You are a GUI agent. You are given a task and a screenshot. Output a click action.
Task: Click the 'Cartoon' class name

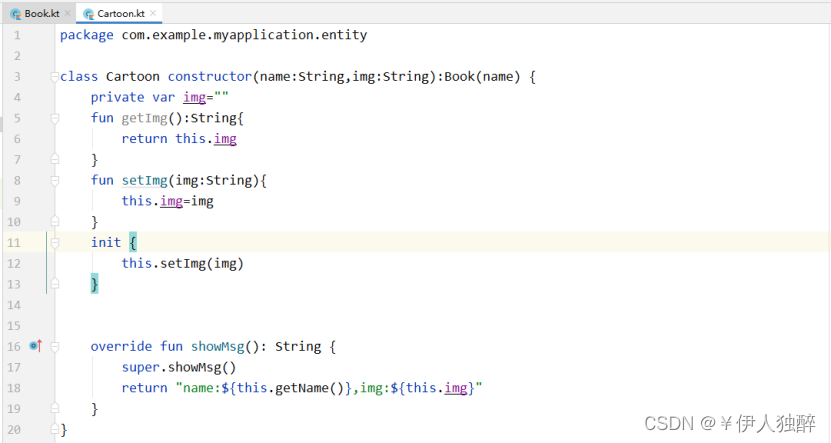tap(132, 77)
